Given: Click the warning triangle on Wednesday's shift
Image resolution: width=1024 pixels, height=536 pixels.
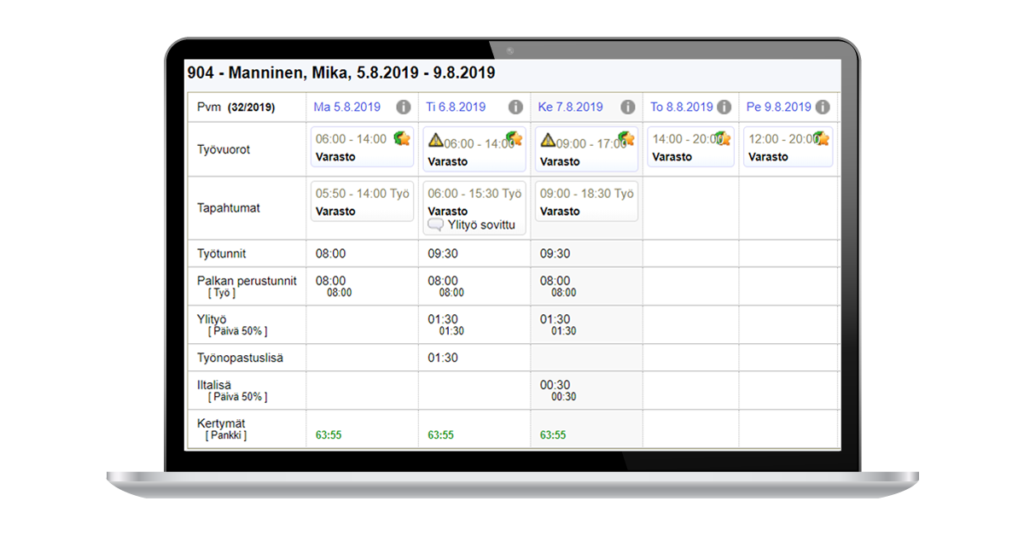Looking at the screenshot, I should [548, 142].
